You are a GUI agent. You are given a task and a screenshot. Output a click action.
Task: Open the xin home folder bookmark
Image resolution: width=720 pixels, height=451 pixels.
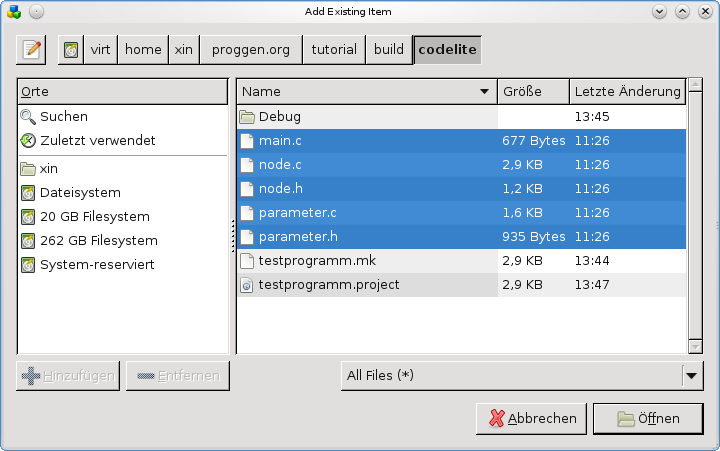click(48, 169)
